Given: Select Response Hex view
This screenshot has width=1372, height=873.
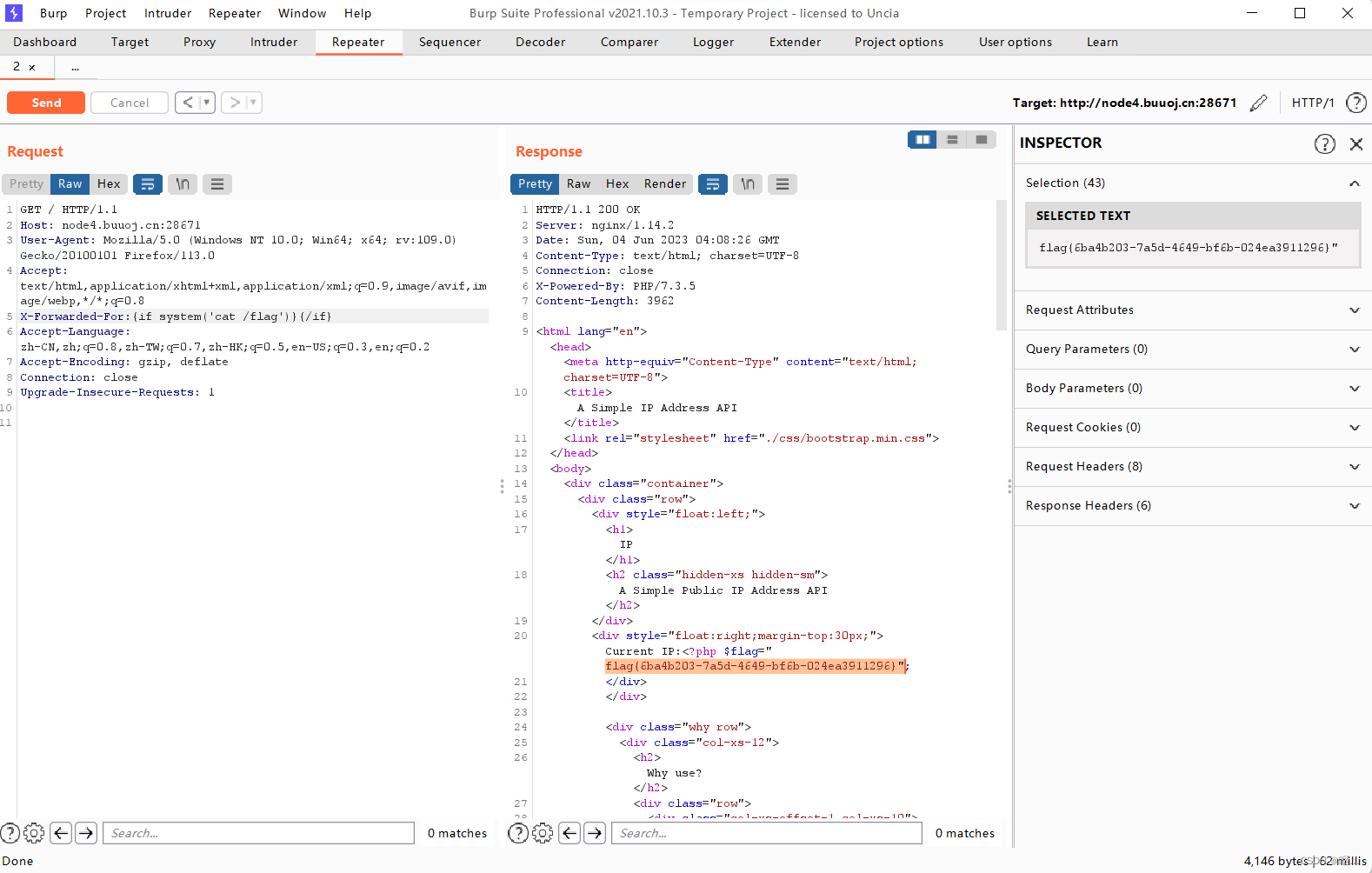Looking at the screenshot, I should [x=617, y=183].
